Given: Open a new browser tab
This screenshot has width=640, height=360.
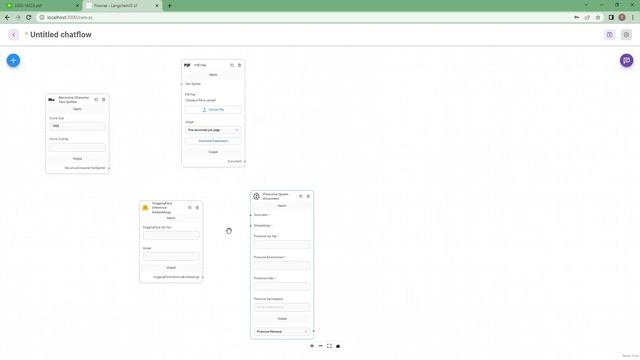Looking at the screenshot, I should pos(169,6).
